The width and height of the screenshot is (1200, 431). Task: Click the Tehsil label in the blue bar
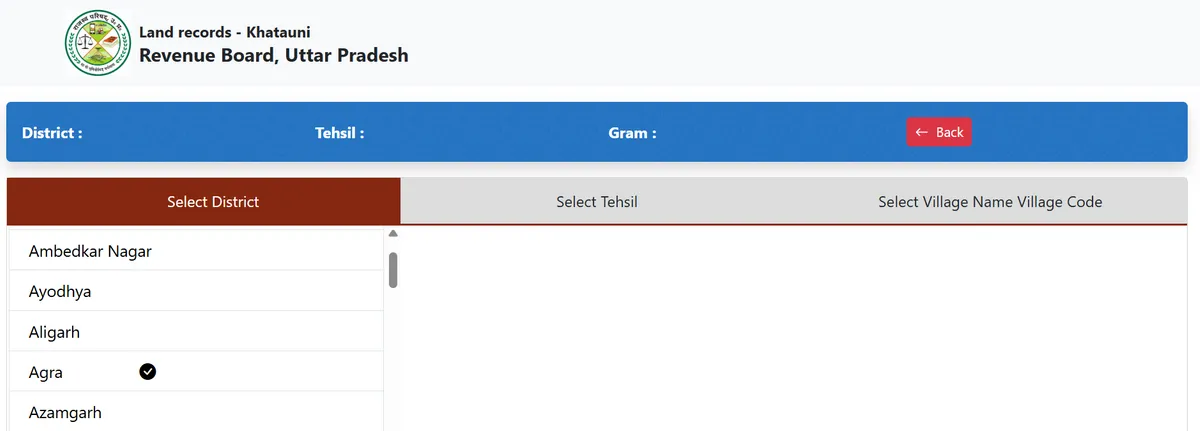point(340,133)
